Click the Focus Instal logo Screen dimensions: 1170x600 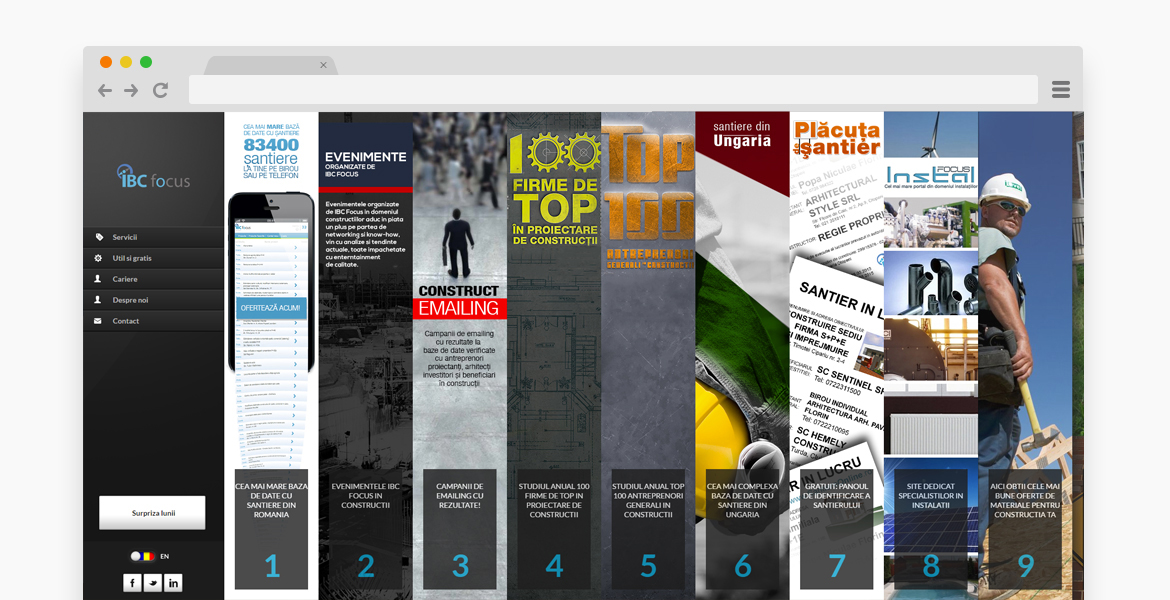coord(930,175)
